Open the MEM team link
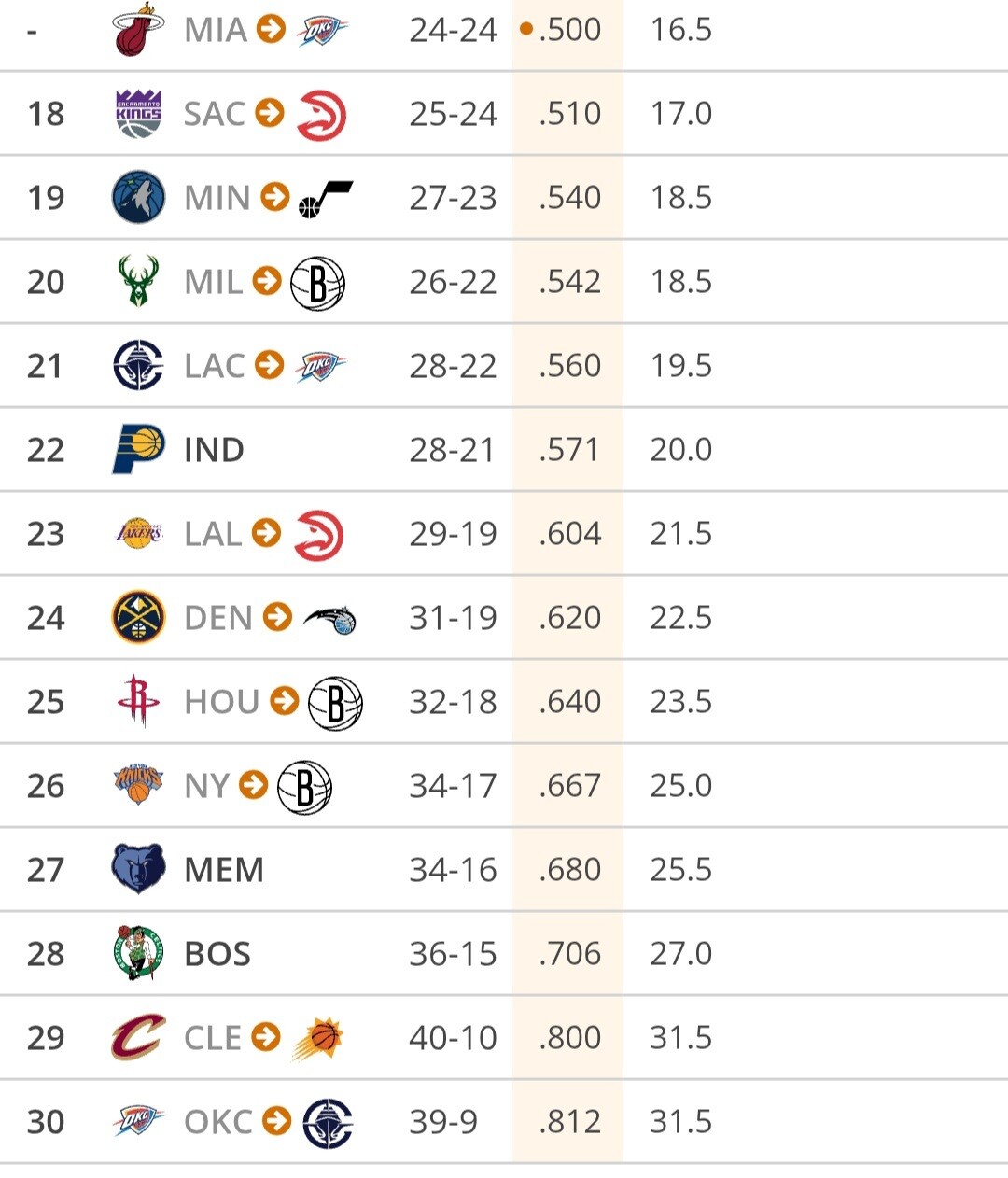1008x1178 pixels. (224, 870)
